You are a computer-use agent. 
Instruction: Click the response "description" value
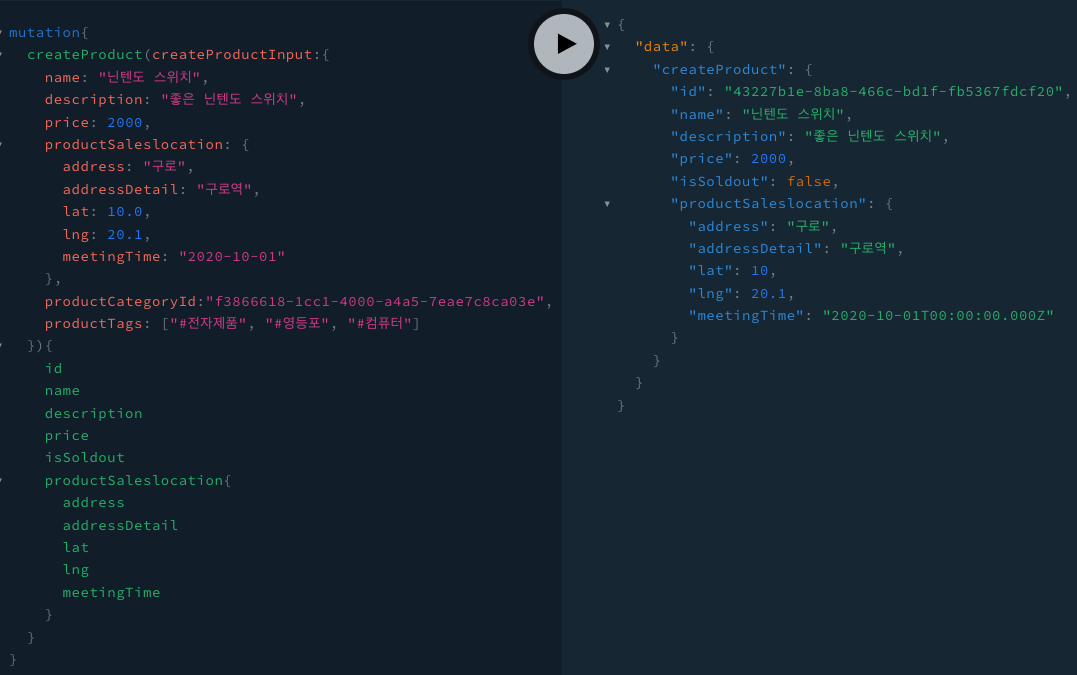[x=872, y=137]
